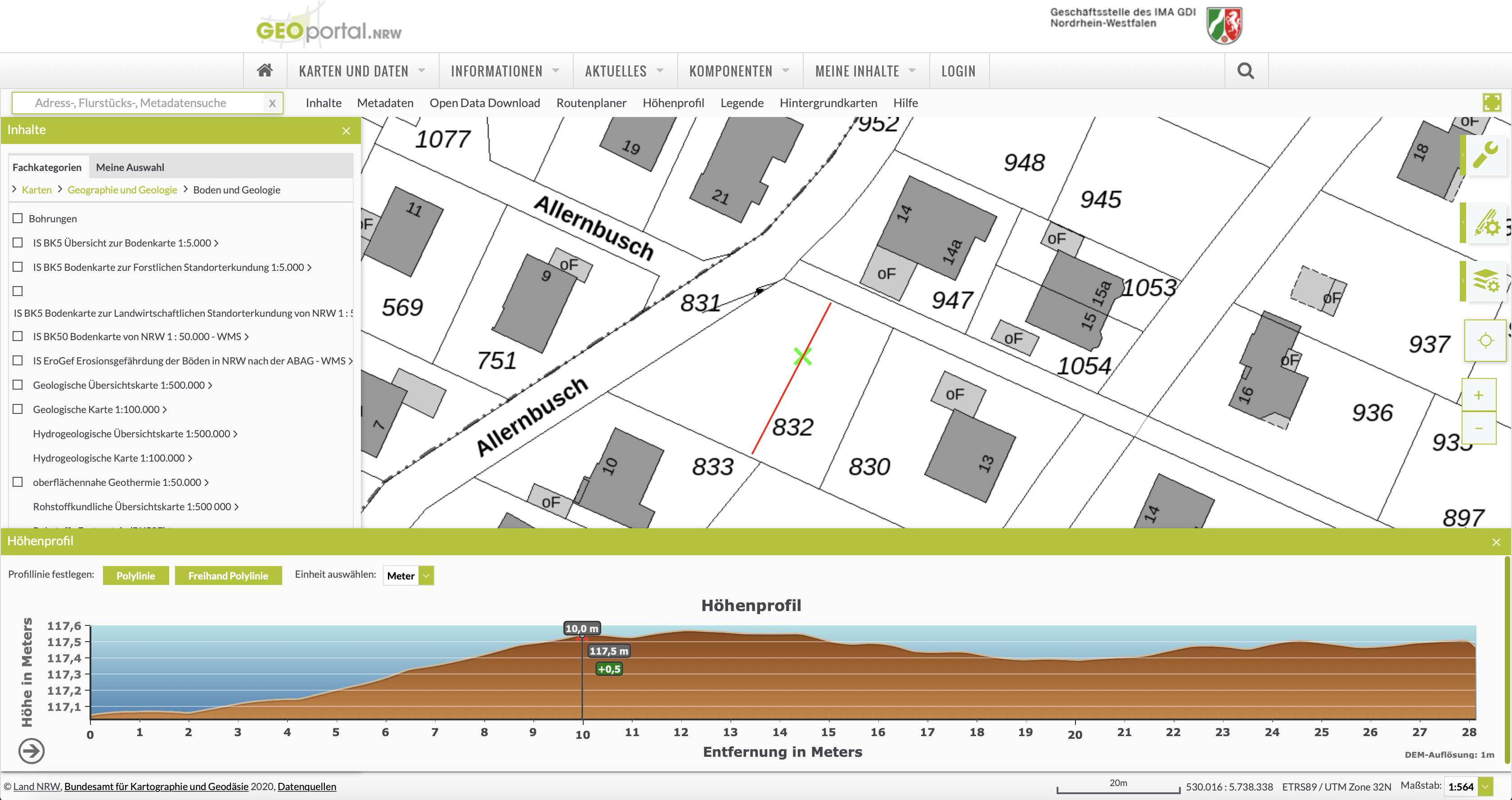This screenshot has height=800, width=1512.
Task: Click the home icon in navigation bar
Action: 265,71
